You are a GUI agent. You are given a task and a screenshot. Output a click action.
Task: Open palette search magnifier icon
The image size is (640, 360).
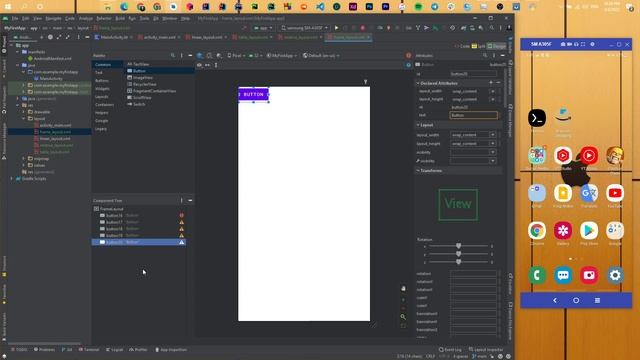[x=173, y=56]
